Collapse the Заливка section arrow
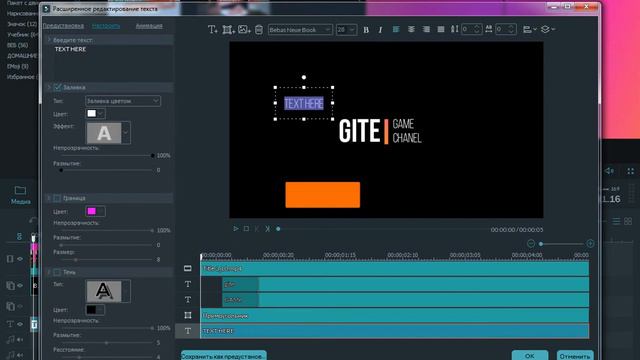Viewport: 640px width, 360px height. [x=49, y=87]
